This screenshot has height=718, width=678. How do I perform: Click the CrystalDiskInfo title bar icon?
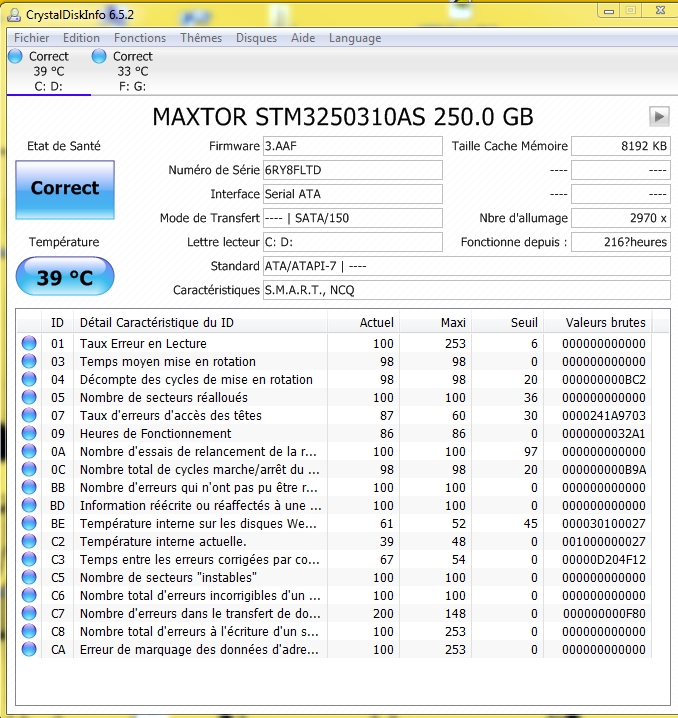tap(14, 15)
